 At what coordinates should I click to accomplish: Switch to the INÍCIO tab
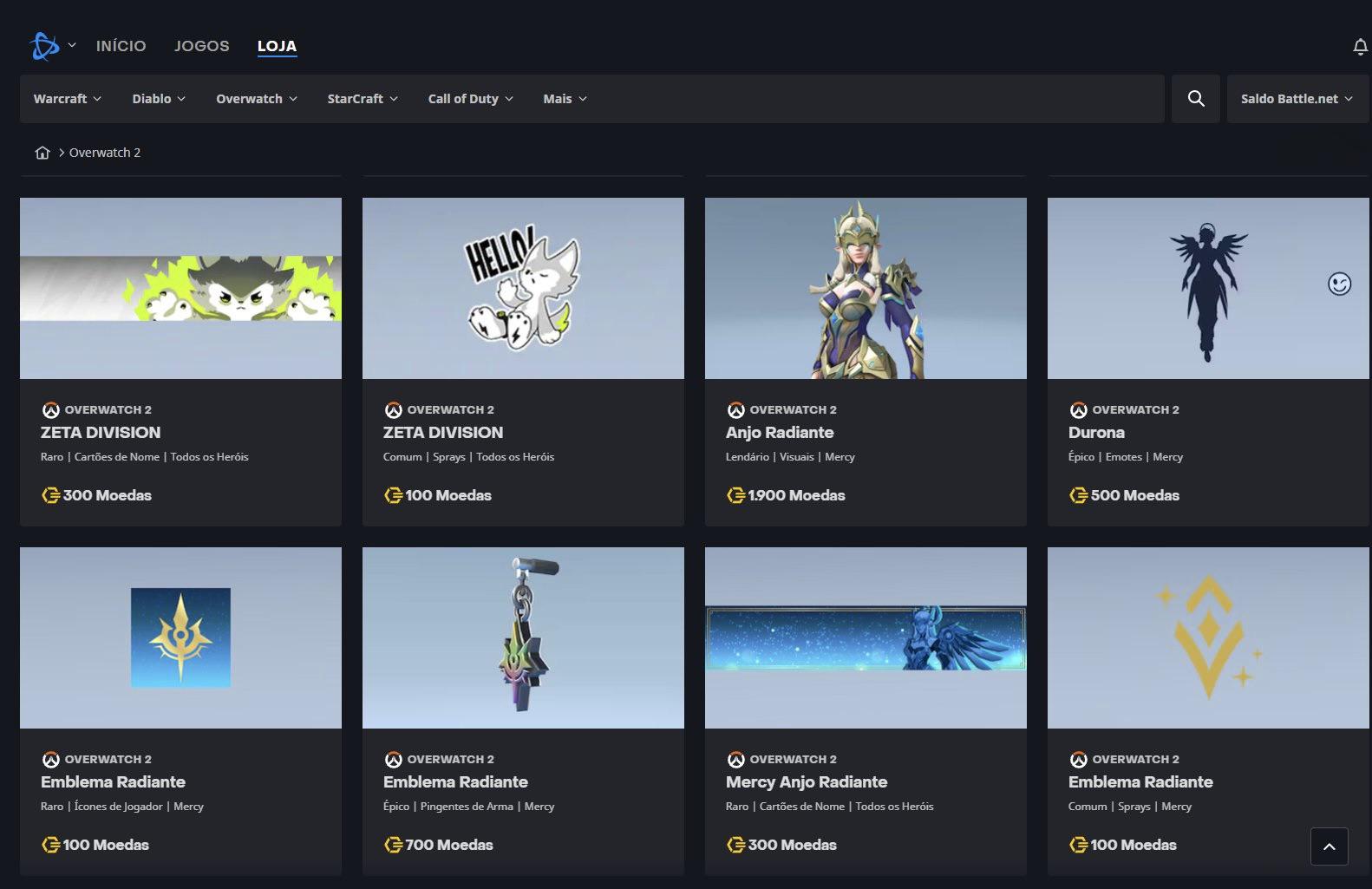click(121, 46)
